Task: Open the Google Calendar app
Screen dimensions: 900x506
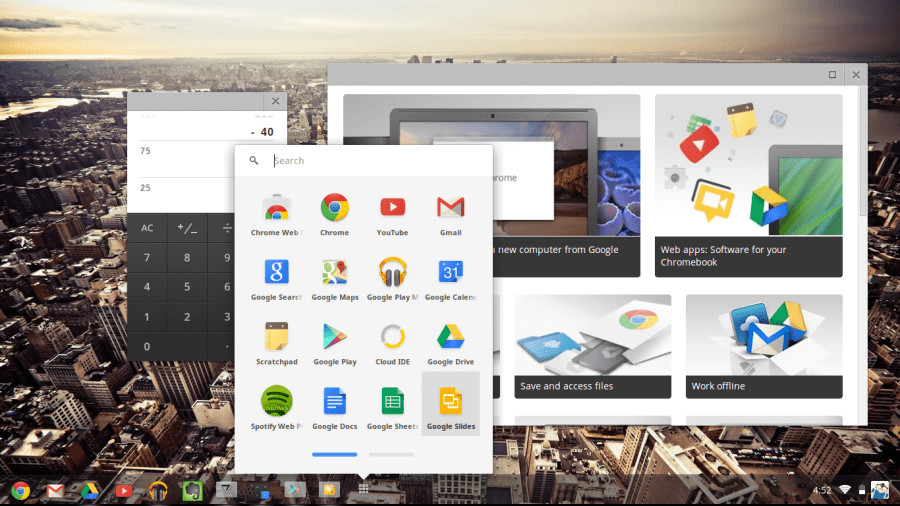Action: (x=451, y=280)
